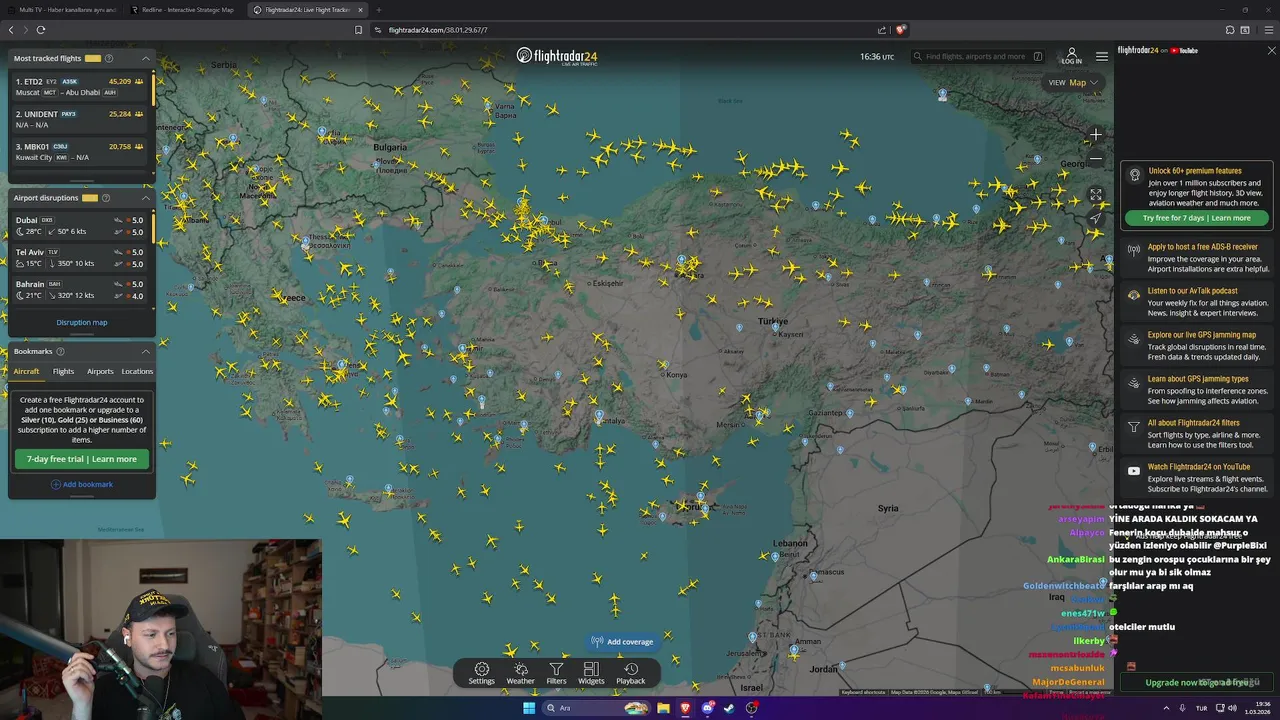Open Windows Start menu

coord(529,708)
